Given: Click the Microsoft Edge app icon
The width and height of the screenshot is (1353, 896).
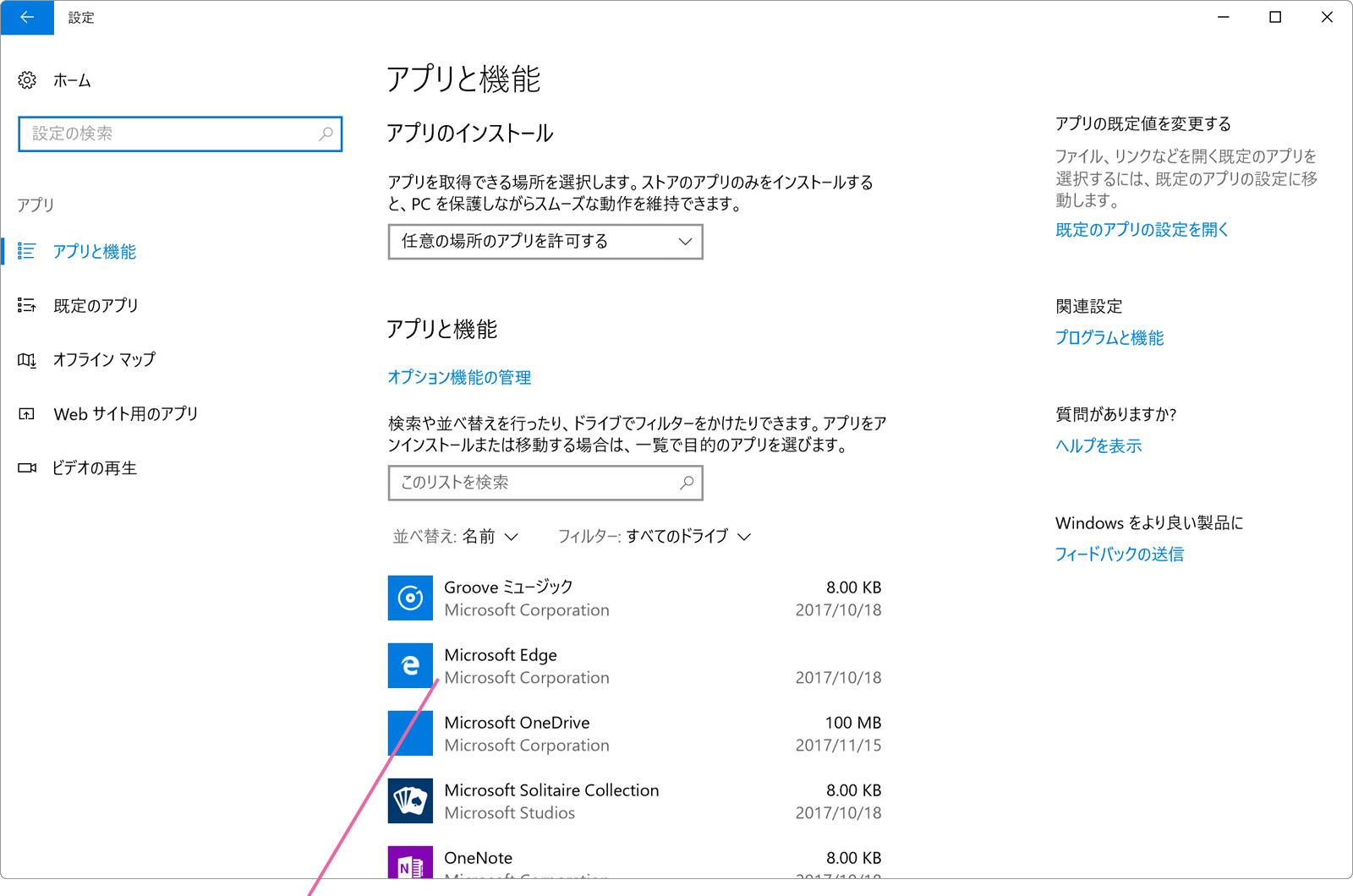Looking at the screenshot, I should click(410, 665).
